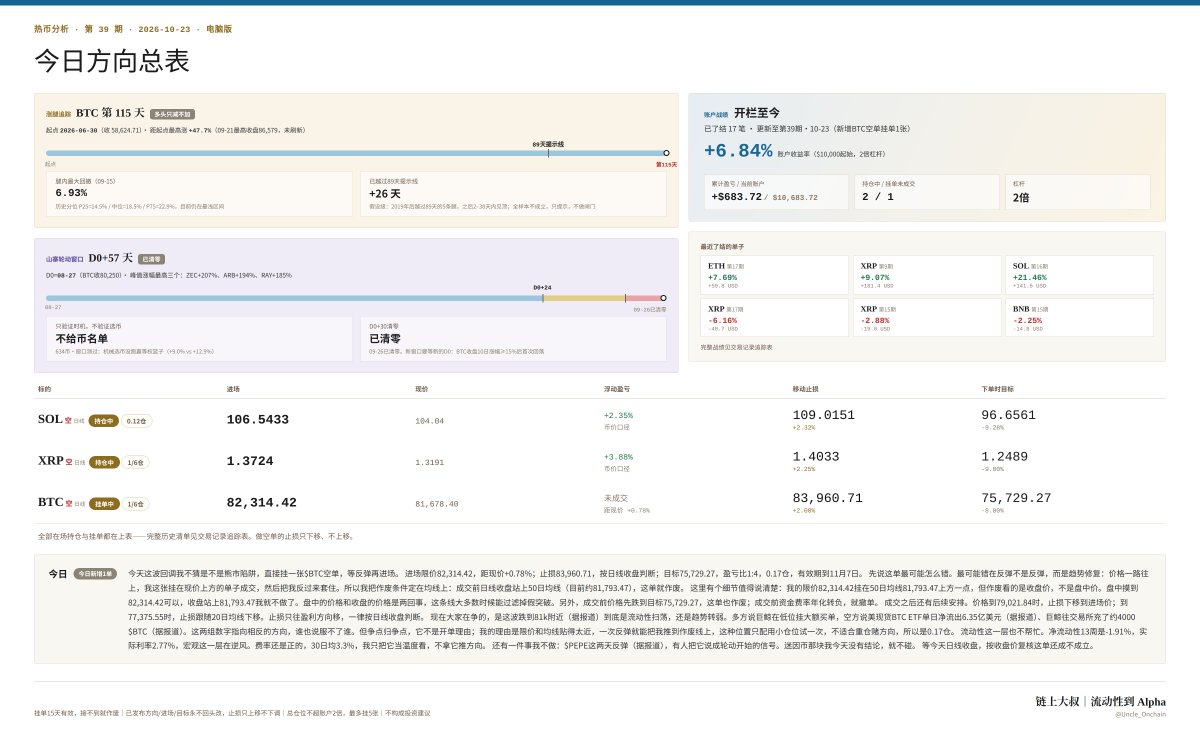Click the 移动止损 column header
This screenshot has width=1200, height=739.
pyautogui.click(x=806, y=389)
